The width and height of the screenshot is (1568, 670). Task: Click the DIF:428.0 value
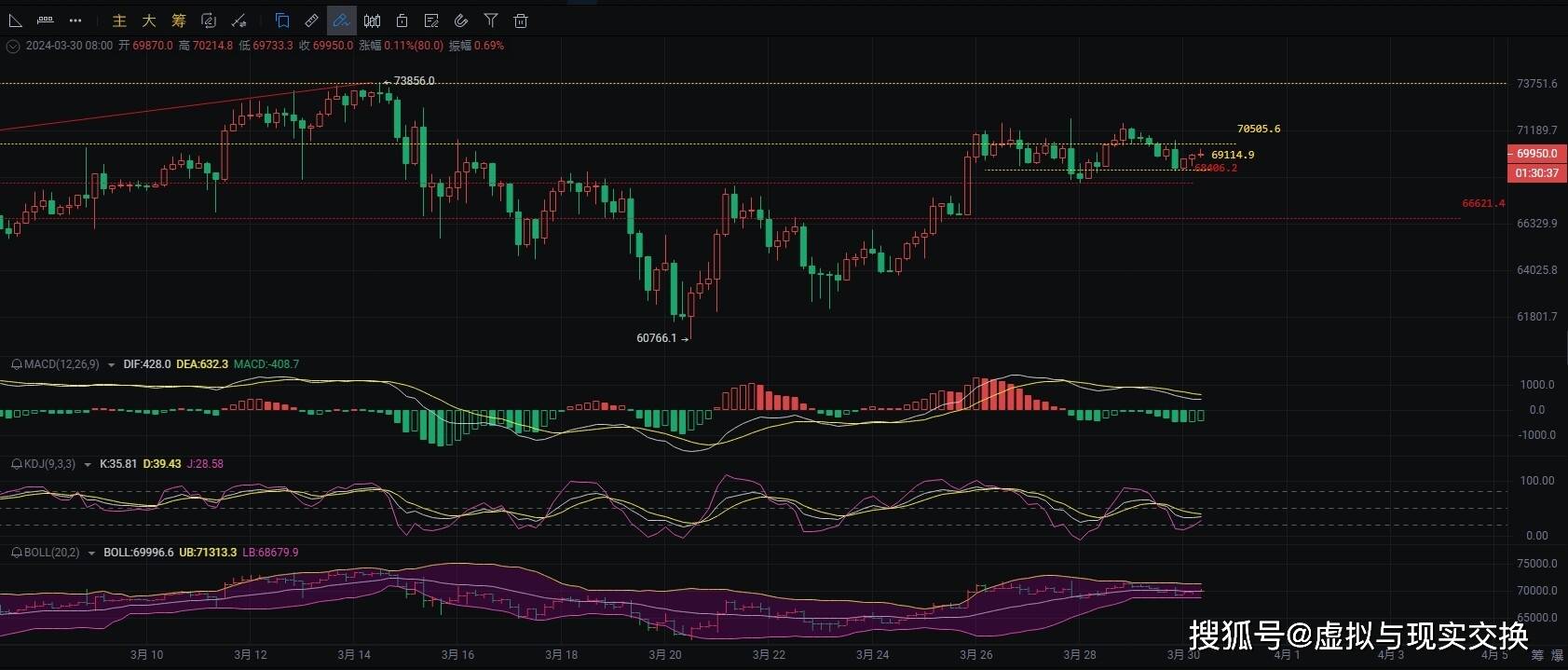[147, 364]
